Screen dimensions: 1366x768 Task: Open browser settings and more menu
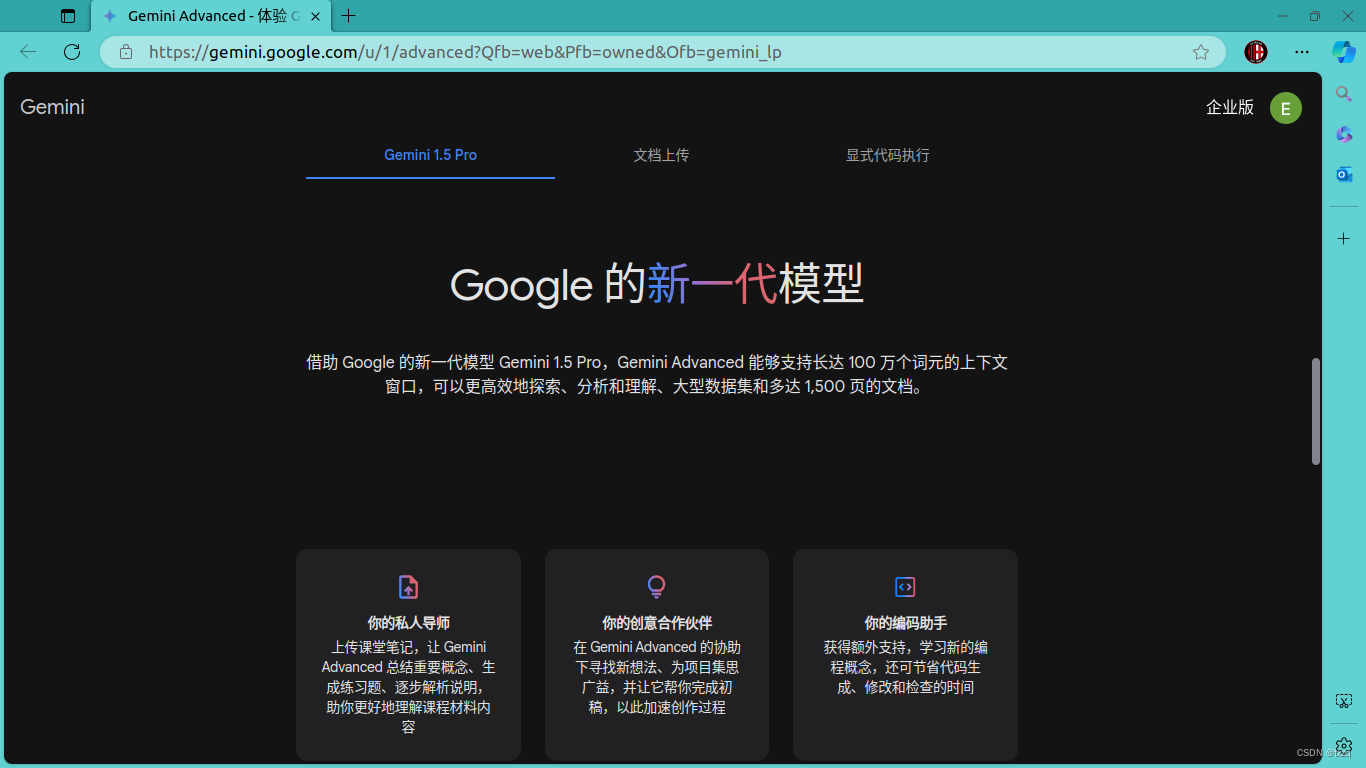(x=1301, y=52)
